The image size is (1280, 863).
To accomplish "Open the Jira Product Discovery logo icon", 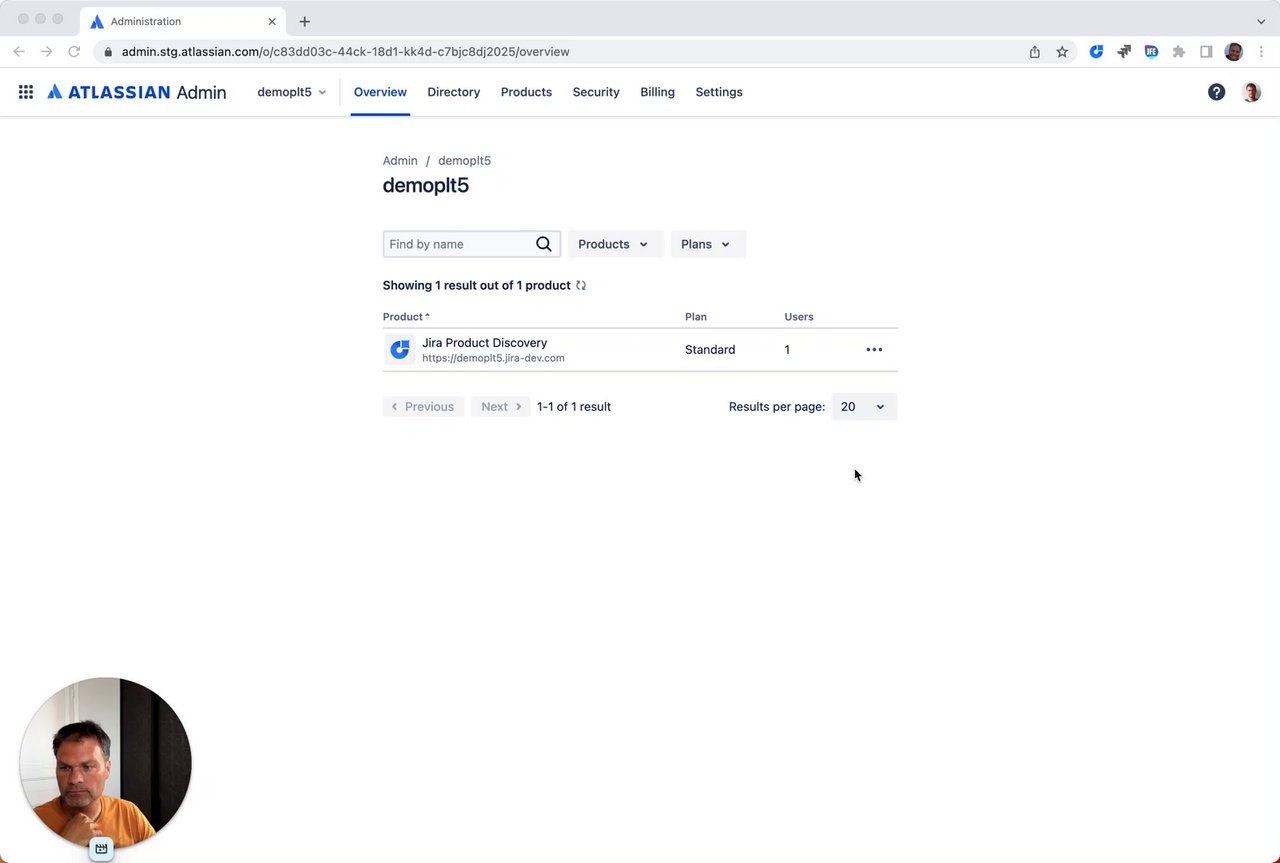I will [x=400, y=349].
